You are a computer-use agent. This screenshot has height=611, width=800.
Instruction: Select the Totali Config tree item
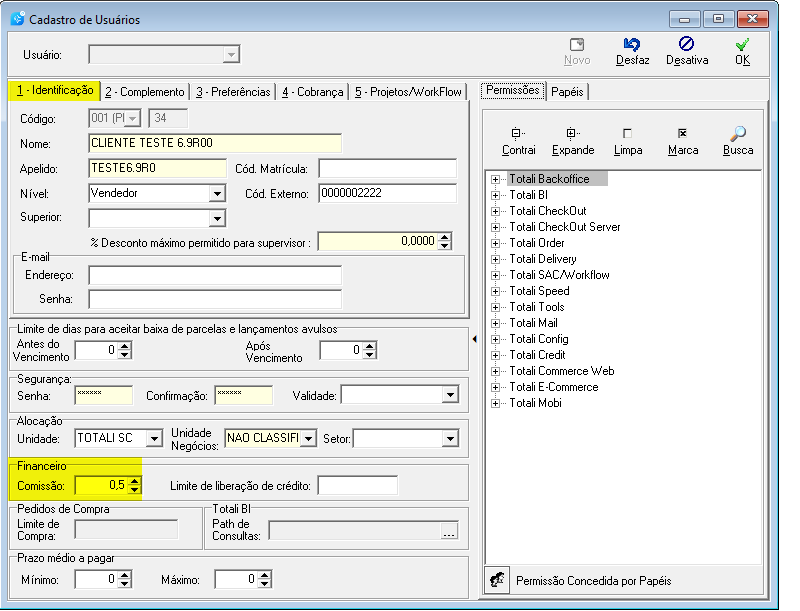pos(539,339)
